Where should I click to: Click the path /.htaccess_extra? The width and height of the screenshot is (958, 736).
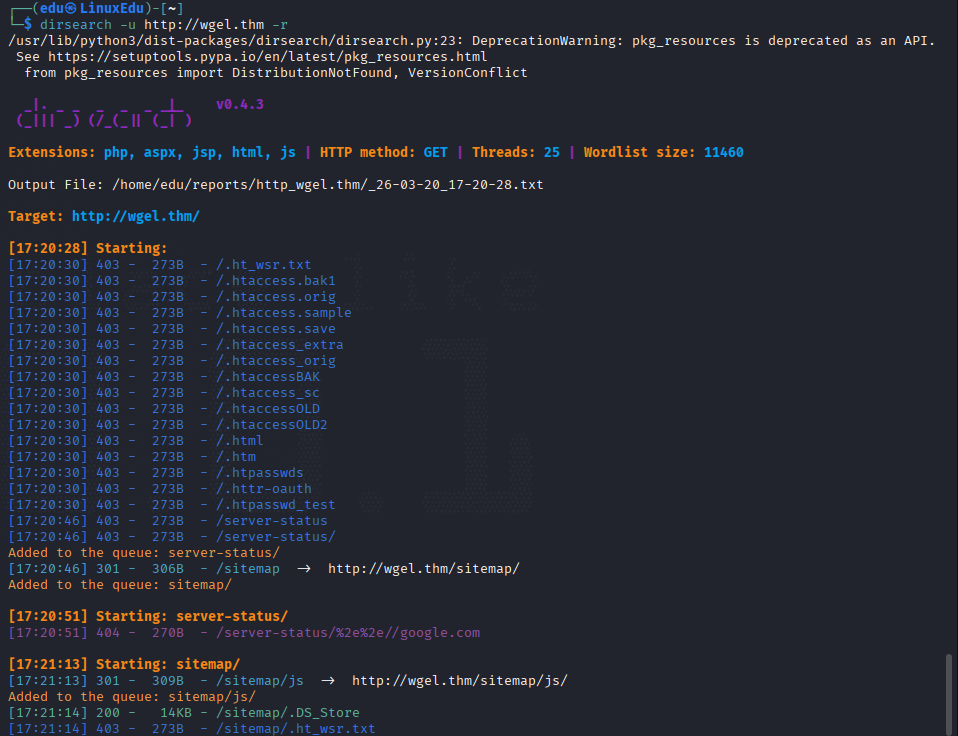280,344
